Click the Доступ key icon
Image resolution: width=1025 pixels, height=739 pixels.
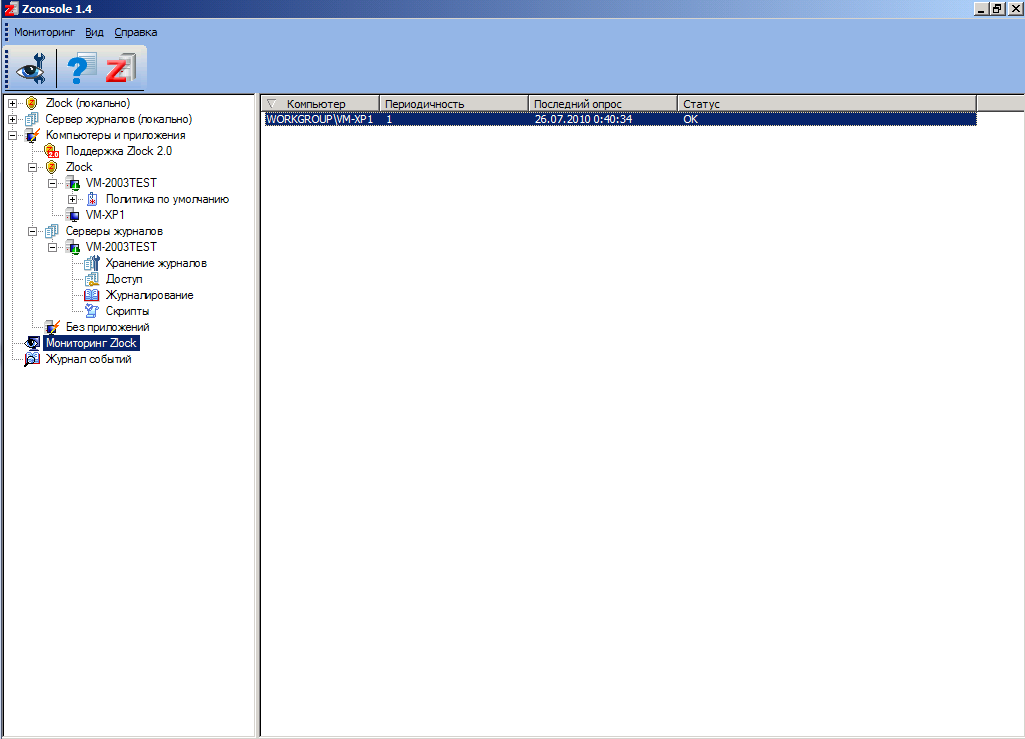tap(92, 279)
